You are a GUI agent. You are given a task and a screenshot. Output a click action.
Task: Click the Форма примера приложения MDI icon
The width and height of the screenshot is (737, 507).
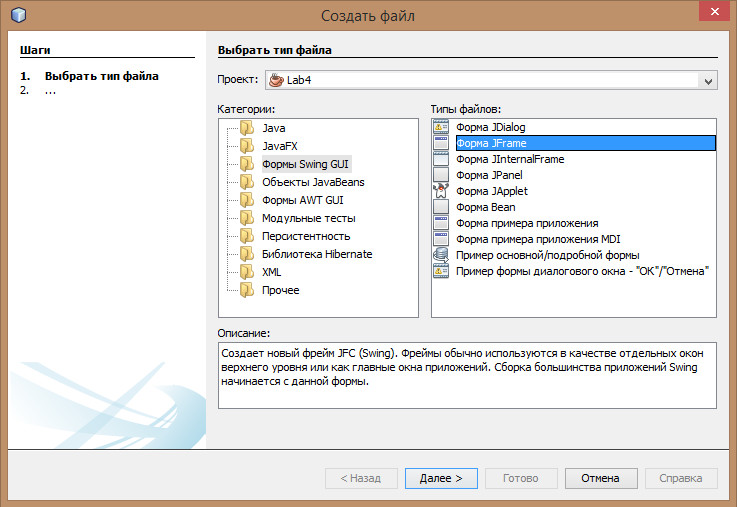pos(441,239)
